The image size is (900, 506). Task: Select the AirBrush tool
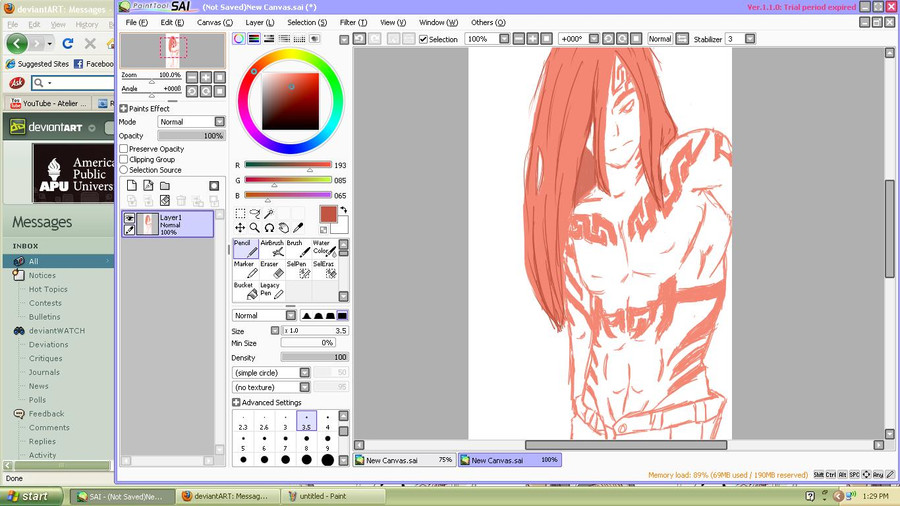[272, 249]
